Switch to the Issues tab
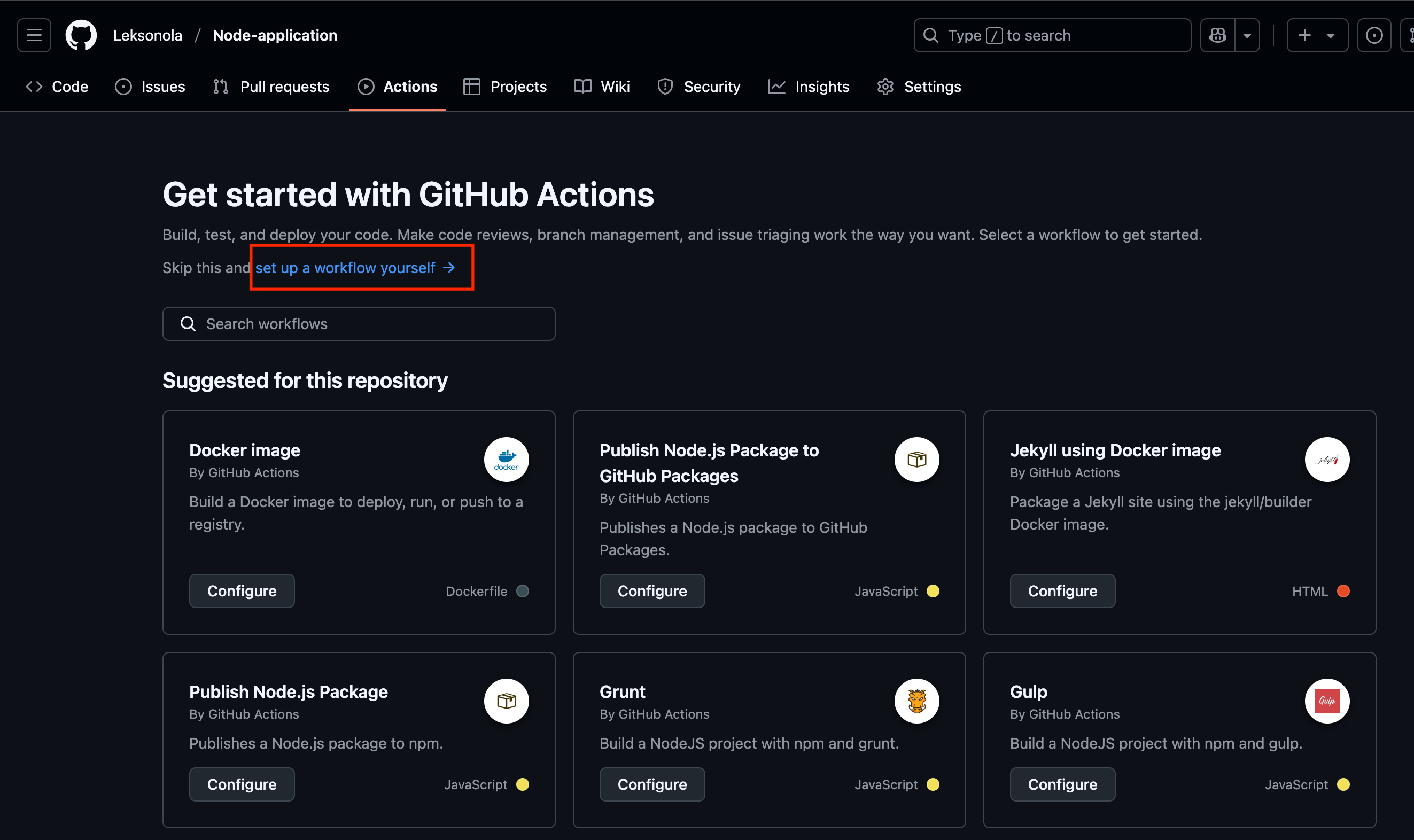 coord(150,87)
